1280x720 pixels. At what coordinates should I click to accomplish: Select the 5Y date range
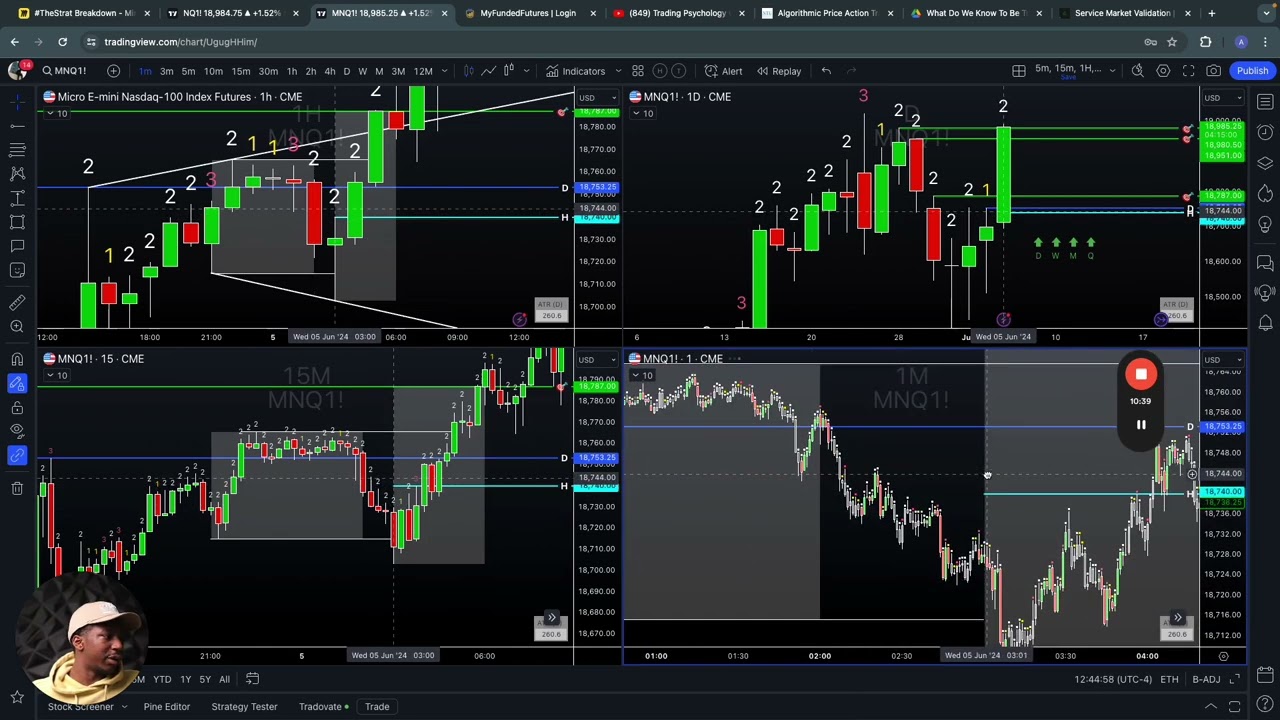[204, 679]
